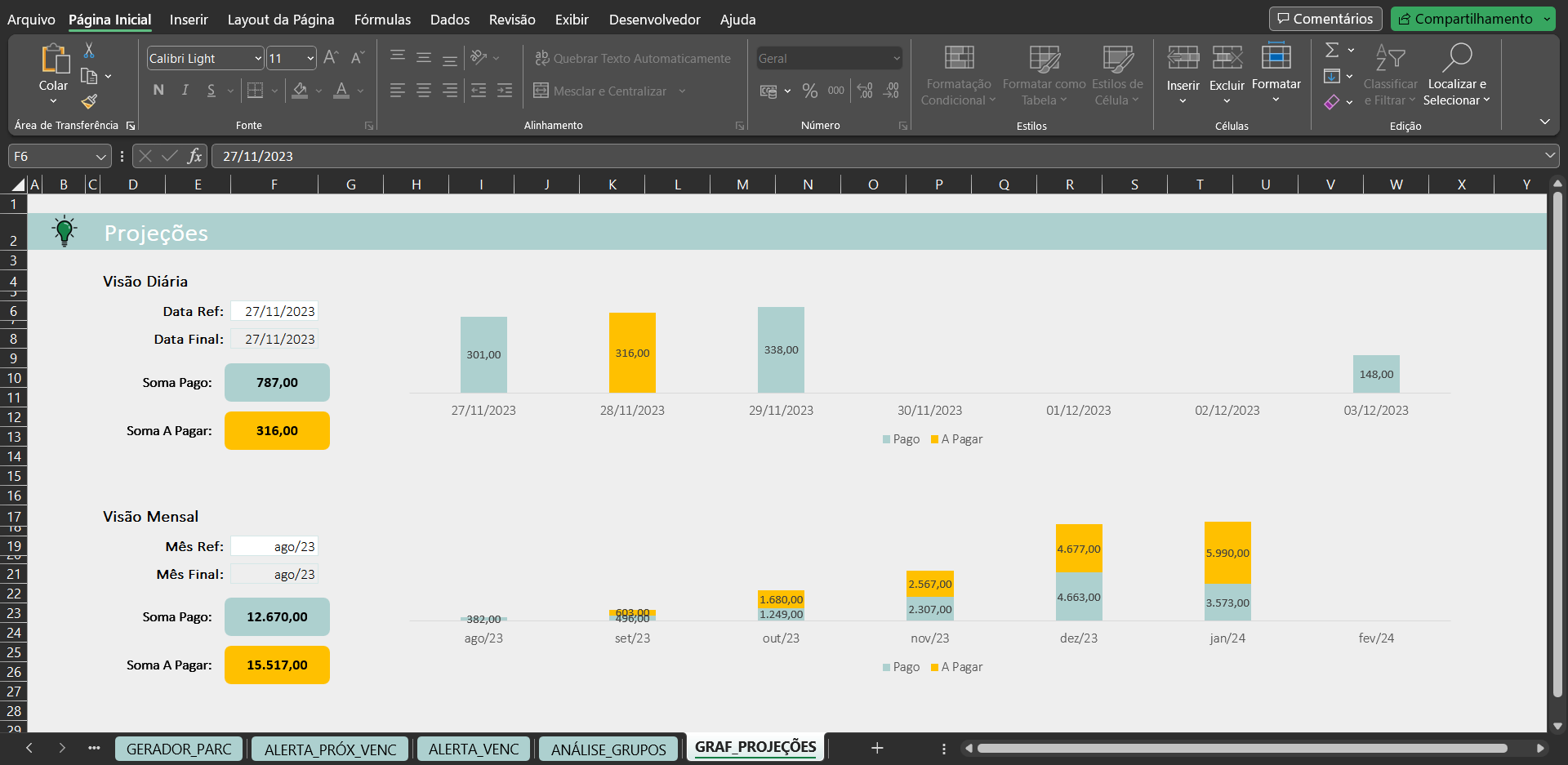
Task: Expand the fill color dropdown arrow
Action: click(x=317, y=91)
